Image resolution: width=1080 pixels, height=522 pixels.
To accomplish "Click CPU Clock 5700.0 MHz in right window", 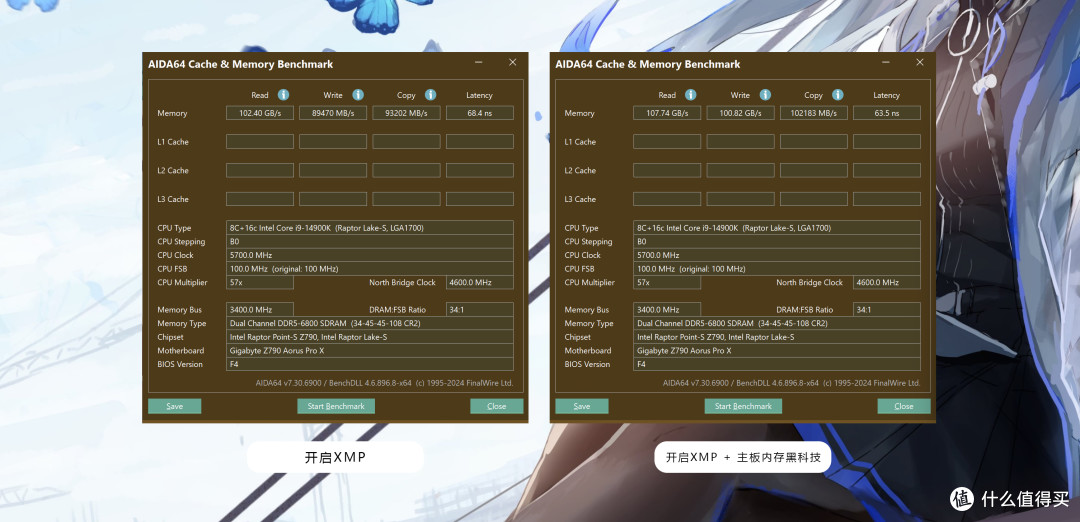I will coord(777,255).
